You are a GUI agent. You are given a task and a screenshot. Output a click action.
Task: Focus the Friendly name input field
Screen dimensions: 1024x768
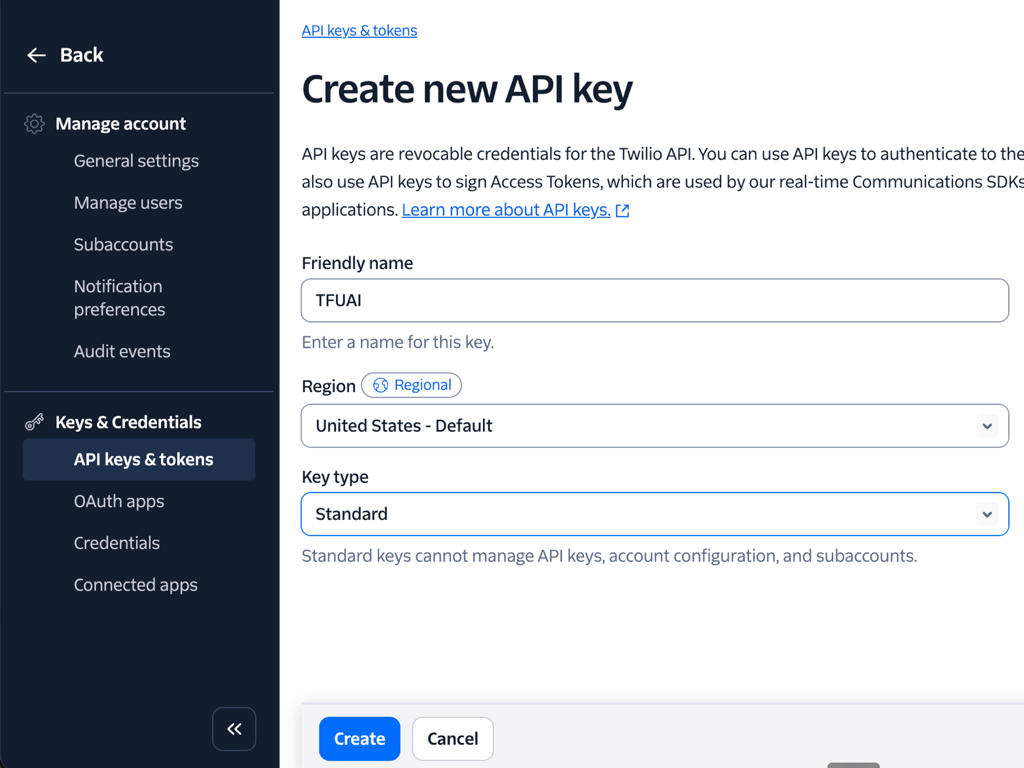[655, 300]
